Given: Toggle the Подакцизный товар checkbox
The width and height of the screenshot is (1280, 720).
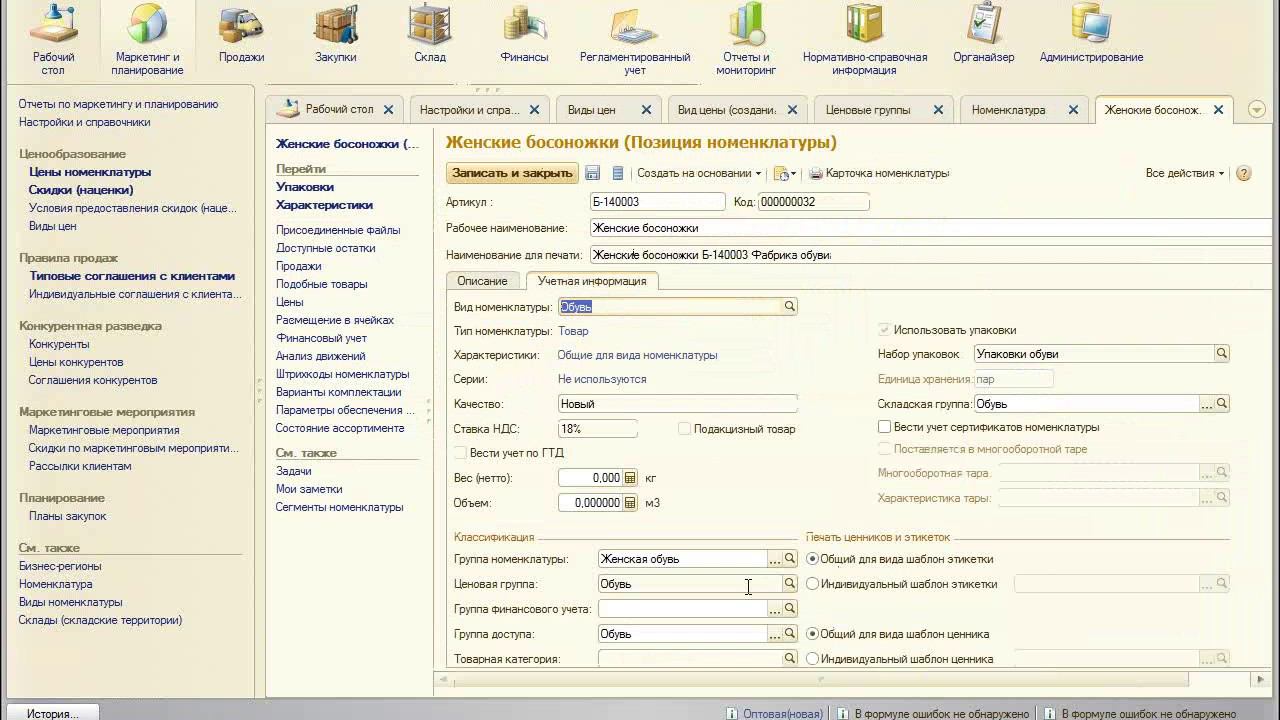Looking at the screenshot, I should tap(684, 429).
